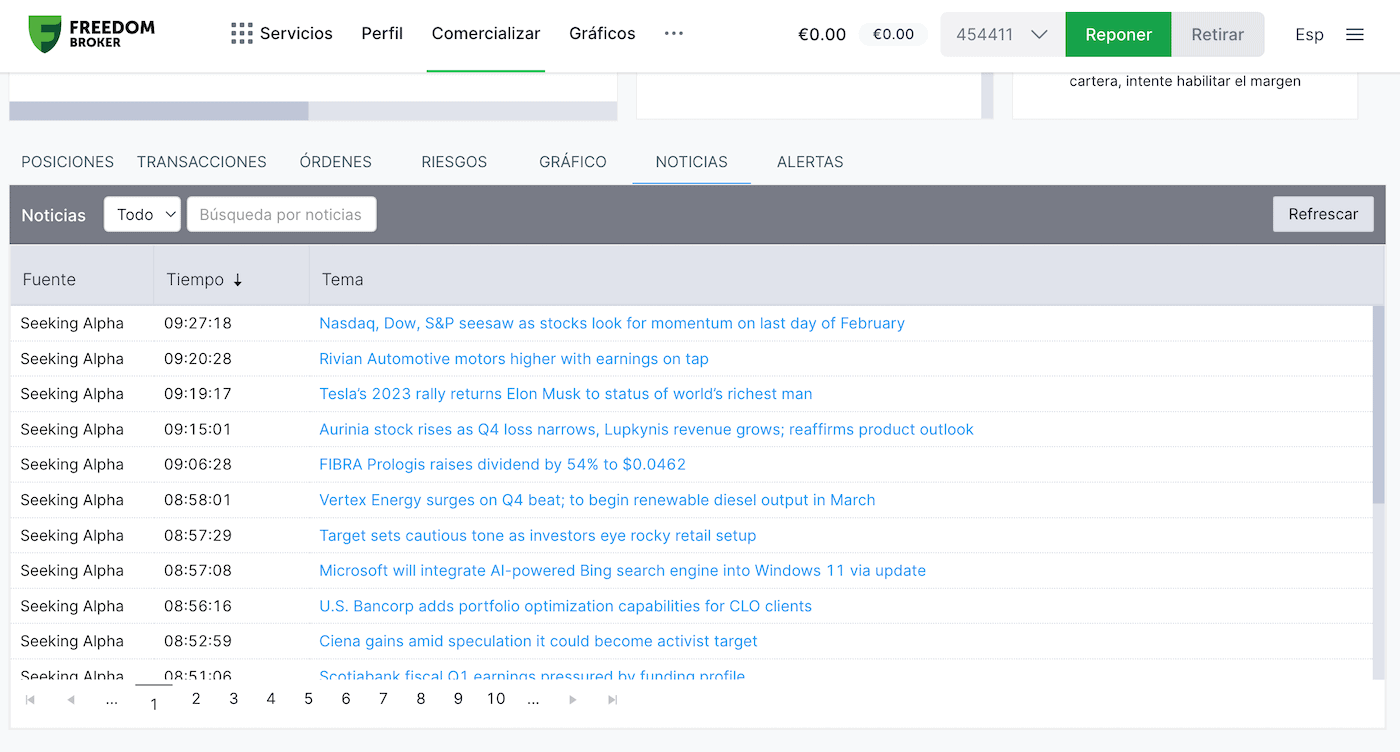Open the three-dots more menu

tap(674, 33)
